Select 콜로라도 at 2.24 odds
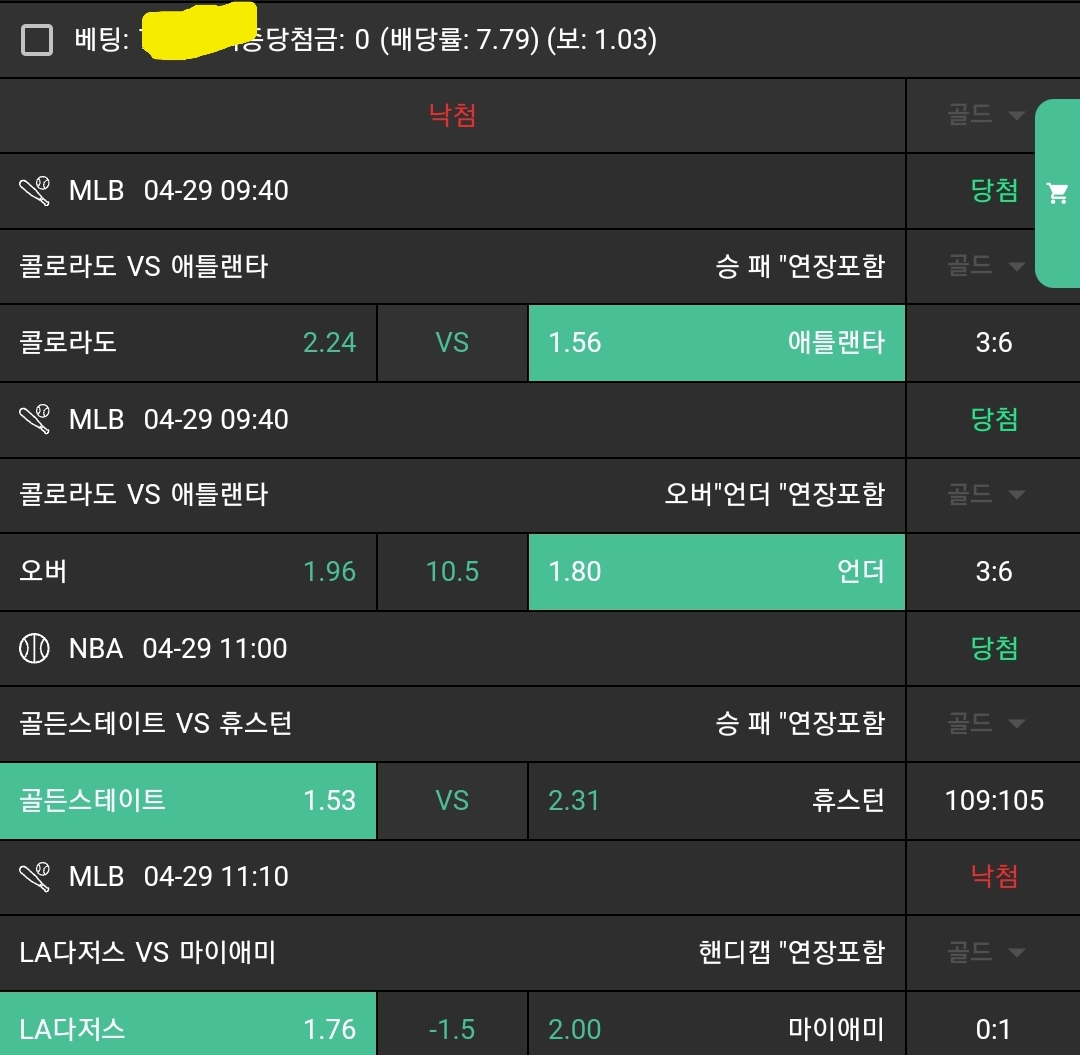 pos(188,343)
